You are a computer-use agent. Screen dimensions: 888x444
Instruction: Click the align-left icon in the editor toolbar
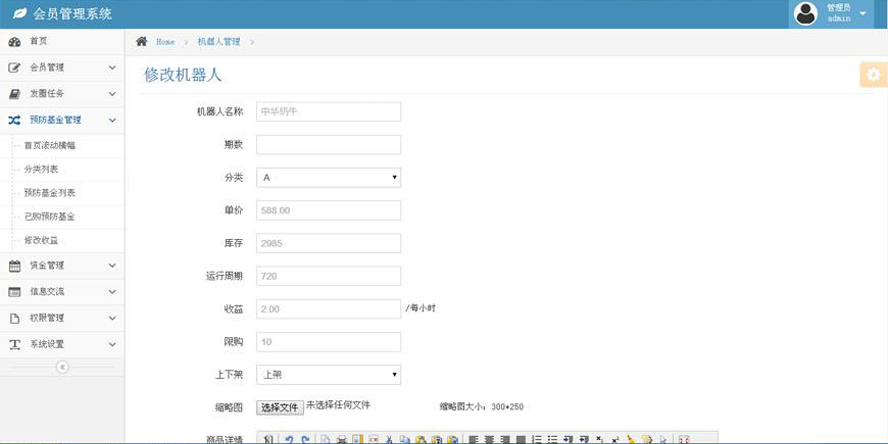click(473, 439)
